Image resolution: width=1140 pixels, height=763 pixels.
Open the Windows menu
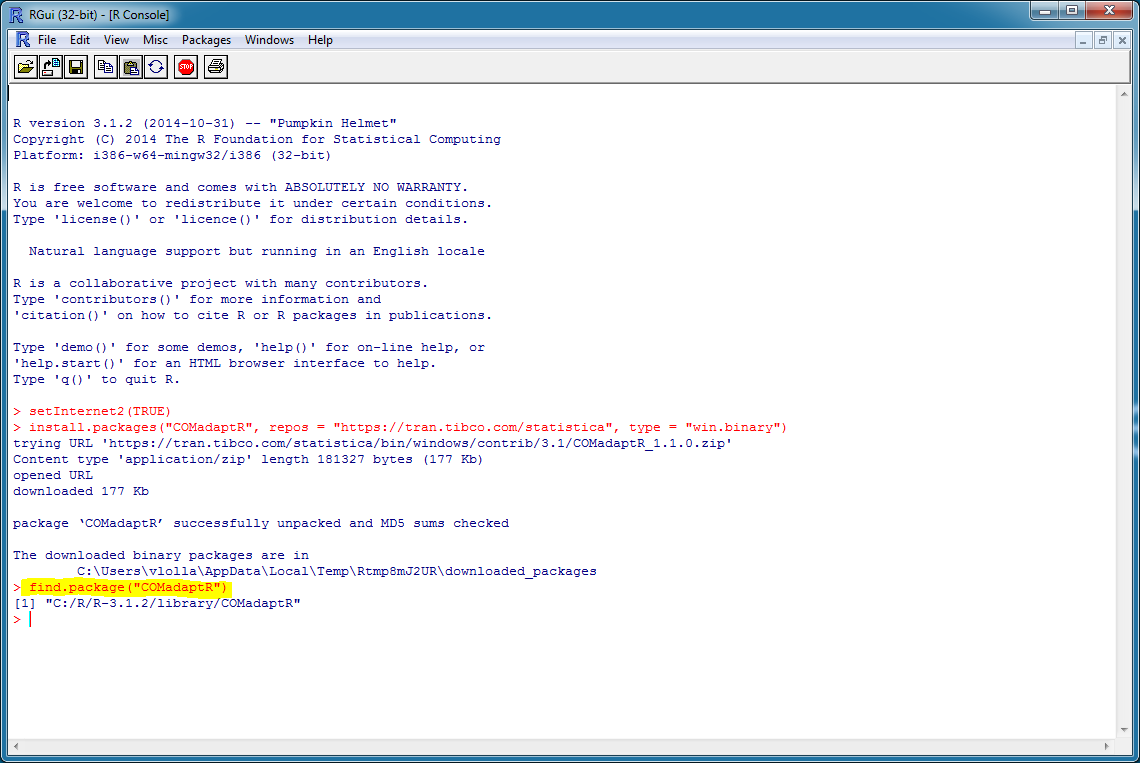tap(269, 40)
